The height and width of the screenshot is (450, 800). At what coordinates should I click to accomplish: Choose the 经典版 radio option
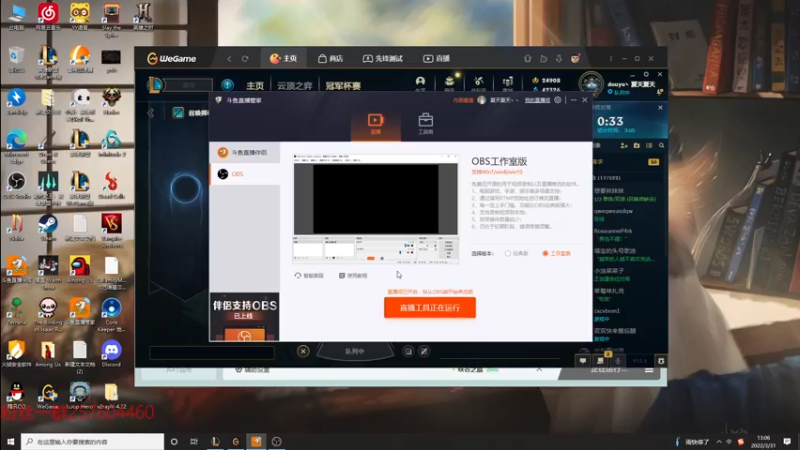click(516, 254)
